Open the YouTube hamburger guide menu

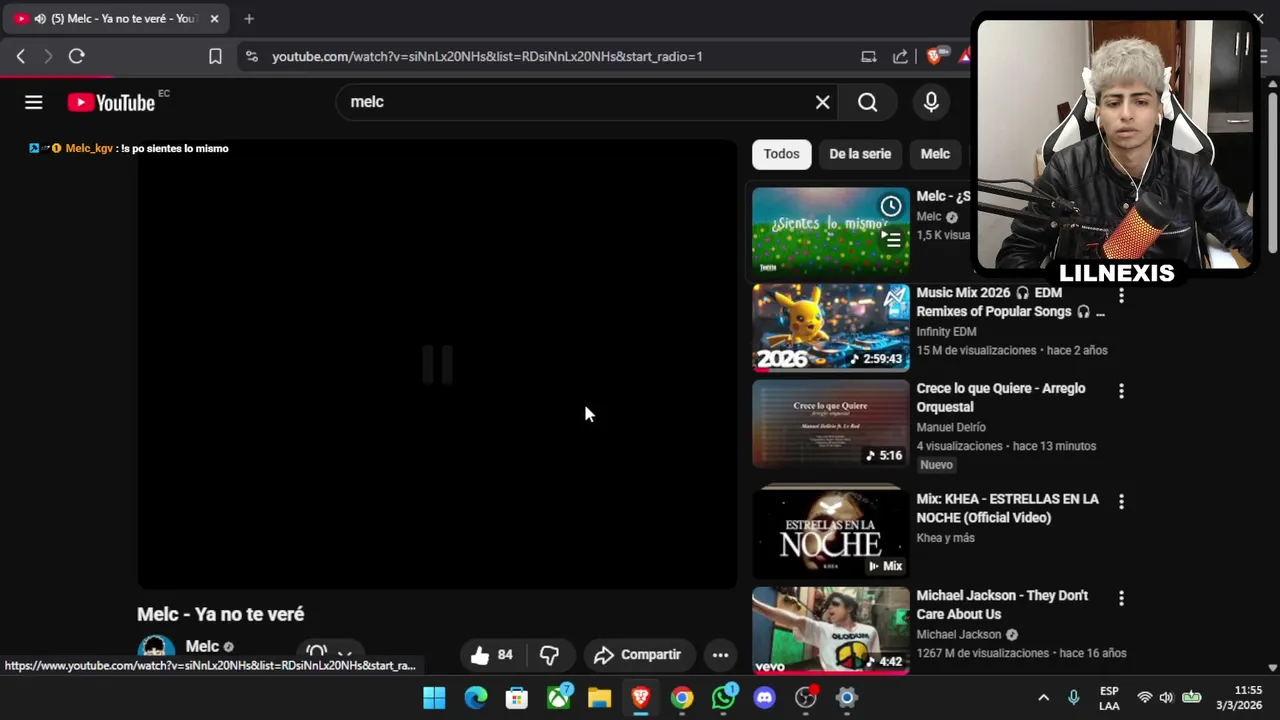[33, 102]
